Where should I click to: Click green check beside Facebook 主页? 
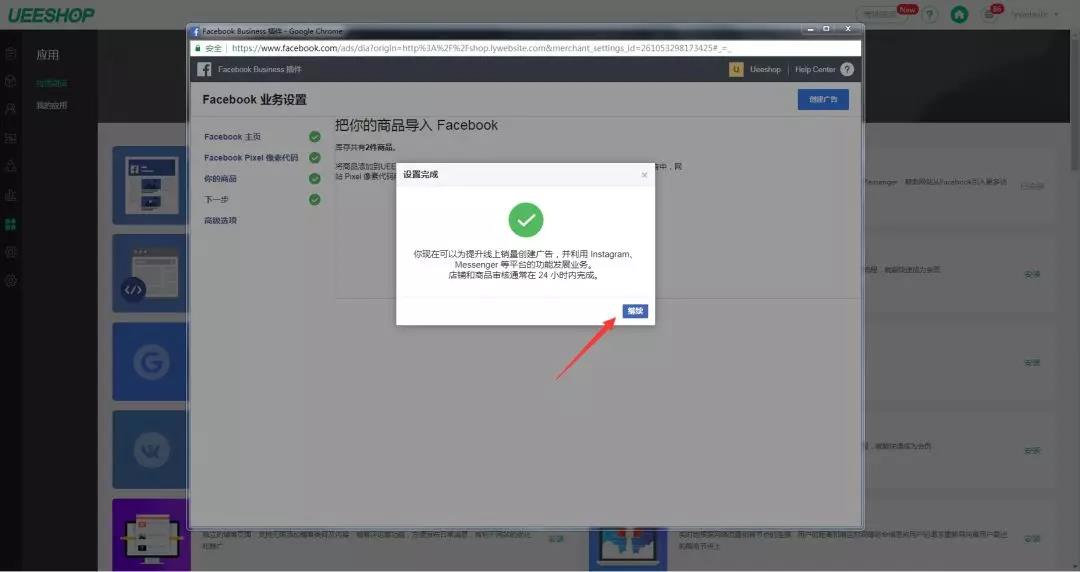coord(315,136)
